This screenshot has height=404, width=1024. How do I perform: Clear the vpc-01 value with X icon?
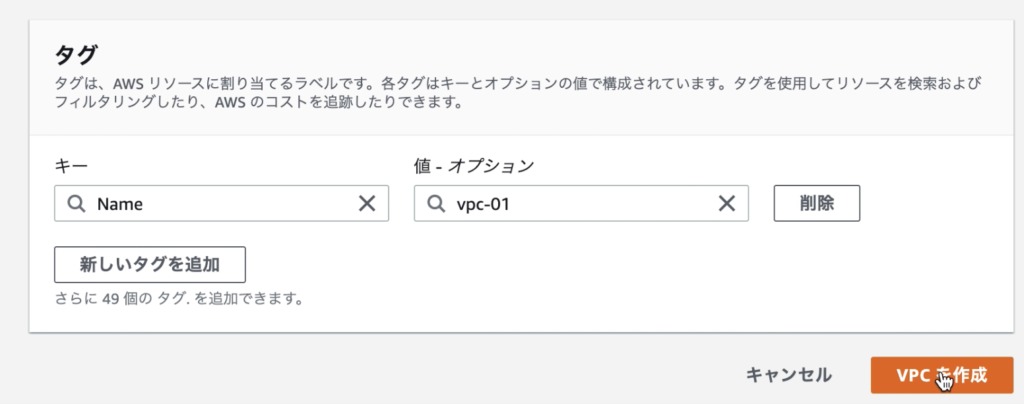click(x=727, y=204)
